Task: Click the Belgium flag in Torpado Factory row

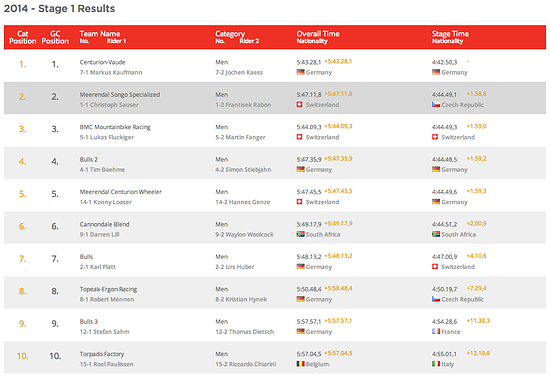Action: click(x=300, y=364)
